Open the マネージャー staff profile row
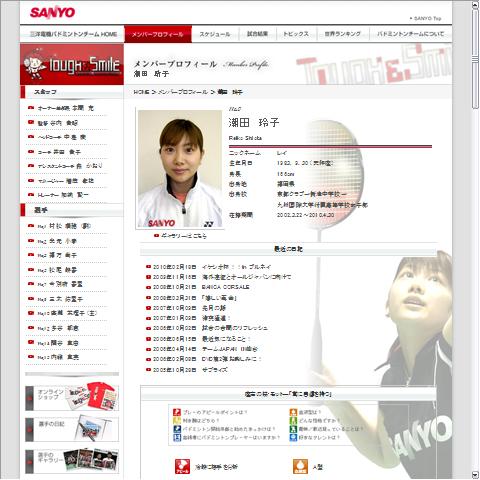This screenshot has width=480, height=480. point(66,181)
